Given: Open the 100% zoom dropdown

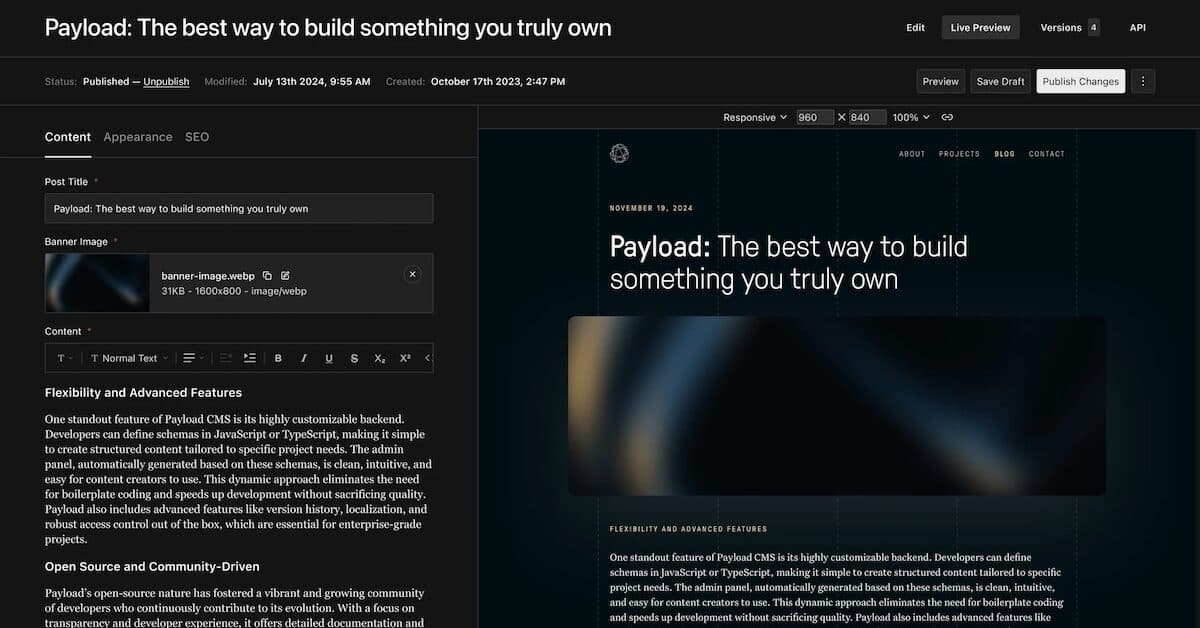Looking at the screenshot, I should (911, 117).
